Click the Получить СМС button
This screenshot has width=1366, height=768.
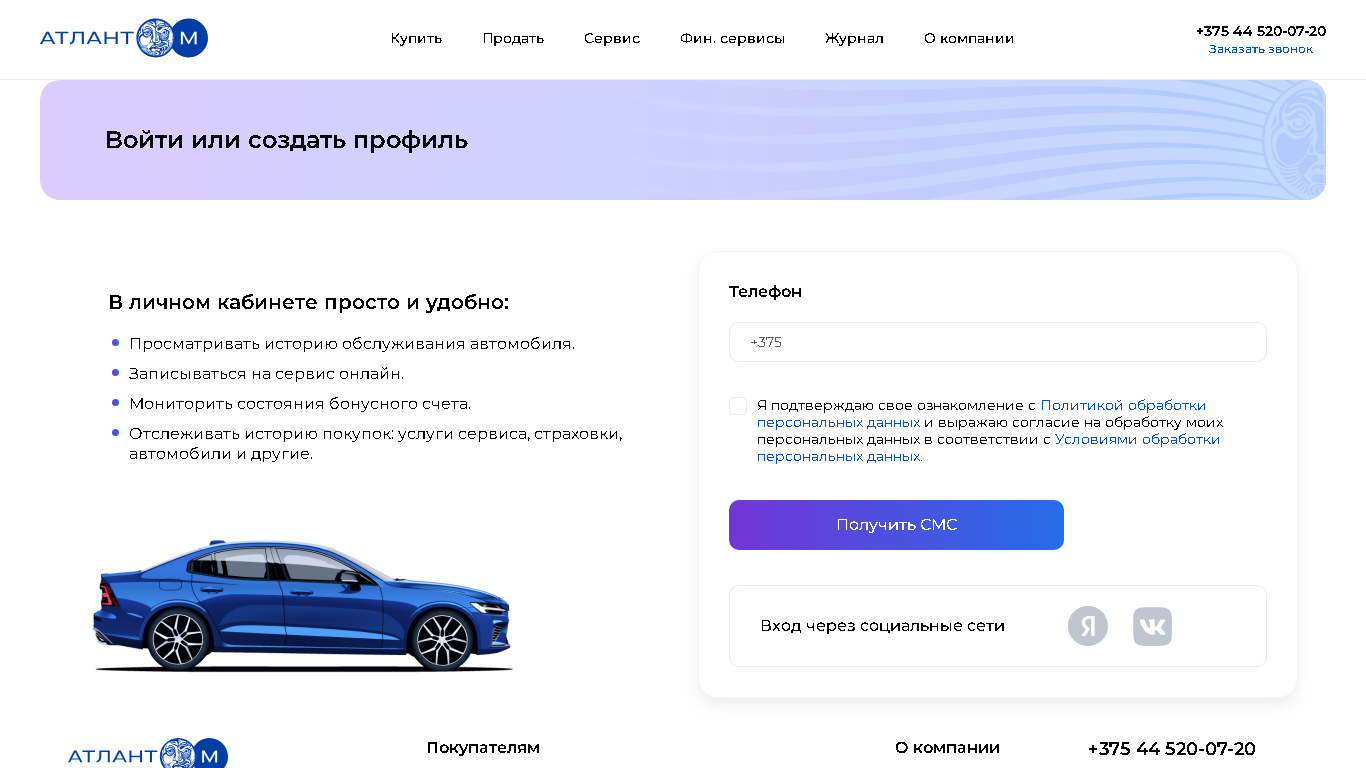[896, 525]
